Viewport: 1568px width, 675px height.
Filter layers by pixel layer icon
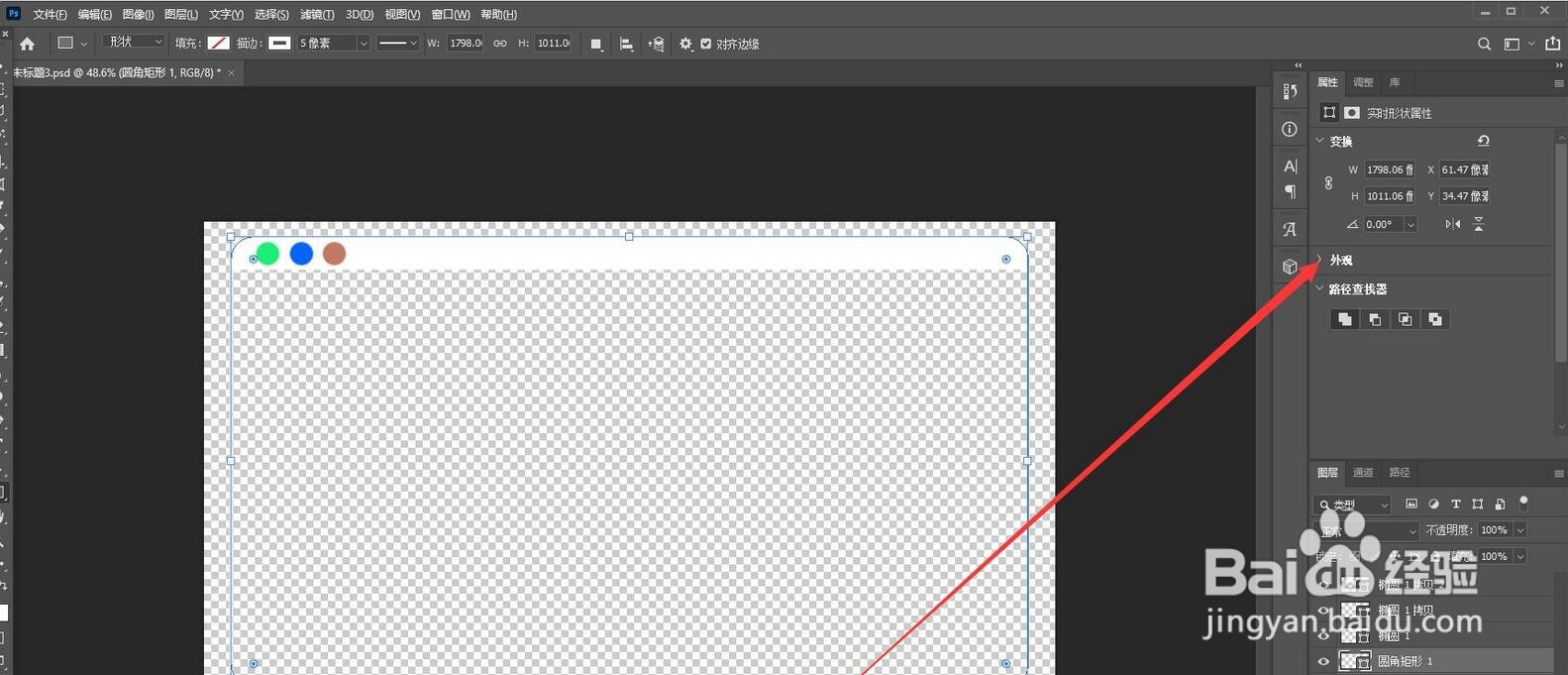1411,504
